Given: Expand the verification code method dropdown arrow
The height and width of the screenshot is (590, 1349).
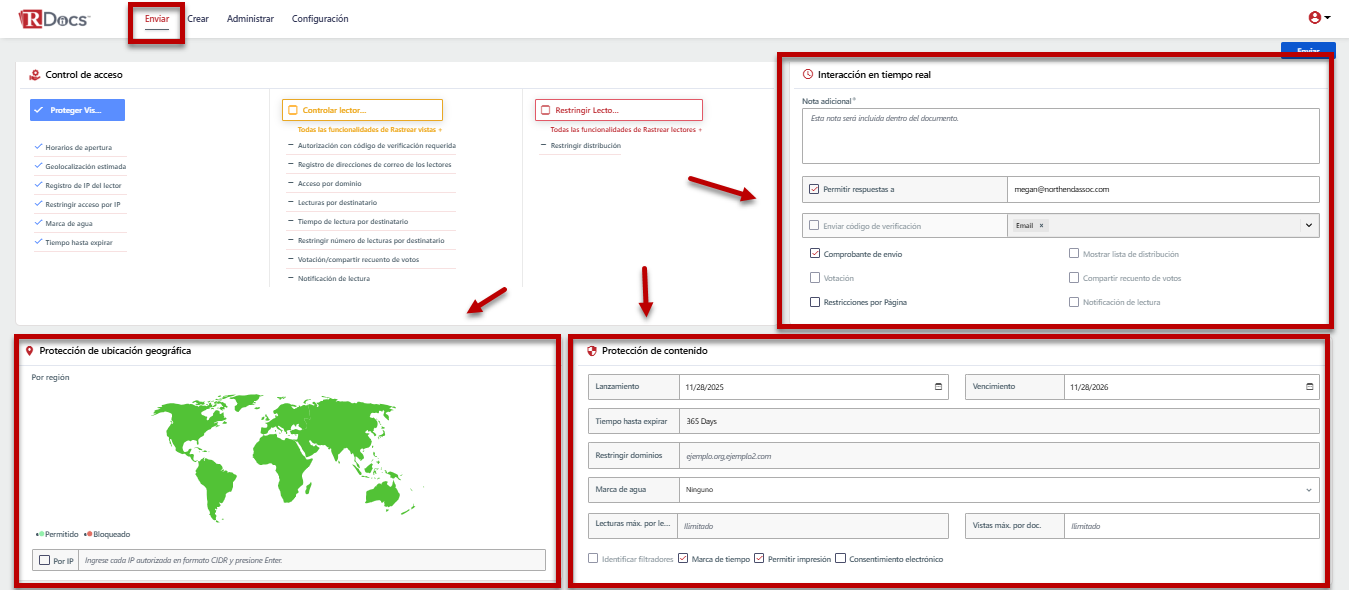Looking at the screenshot, I should click(x=1308, y=226).
